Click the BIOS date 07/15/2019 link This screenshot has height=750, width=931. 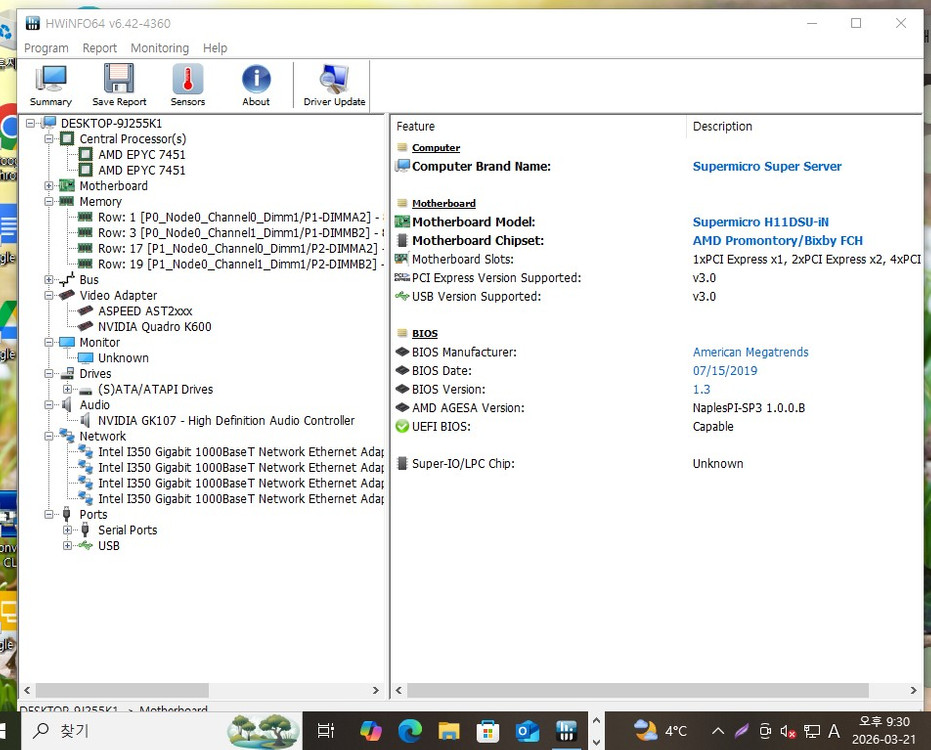725,371
